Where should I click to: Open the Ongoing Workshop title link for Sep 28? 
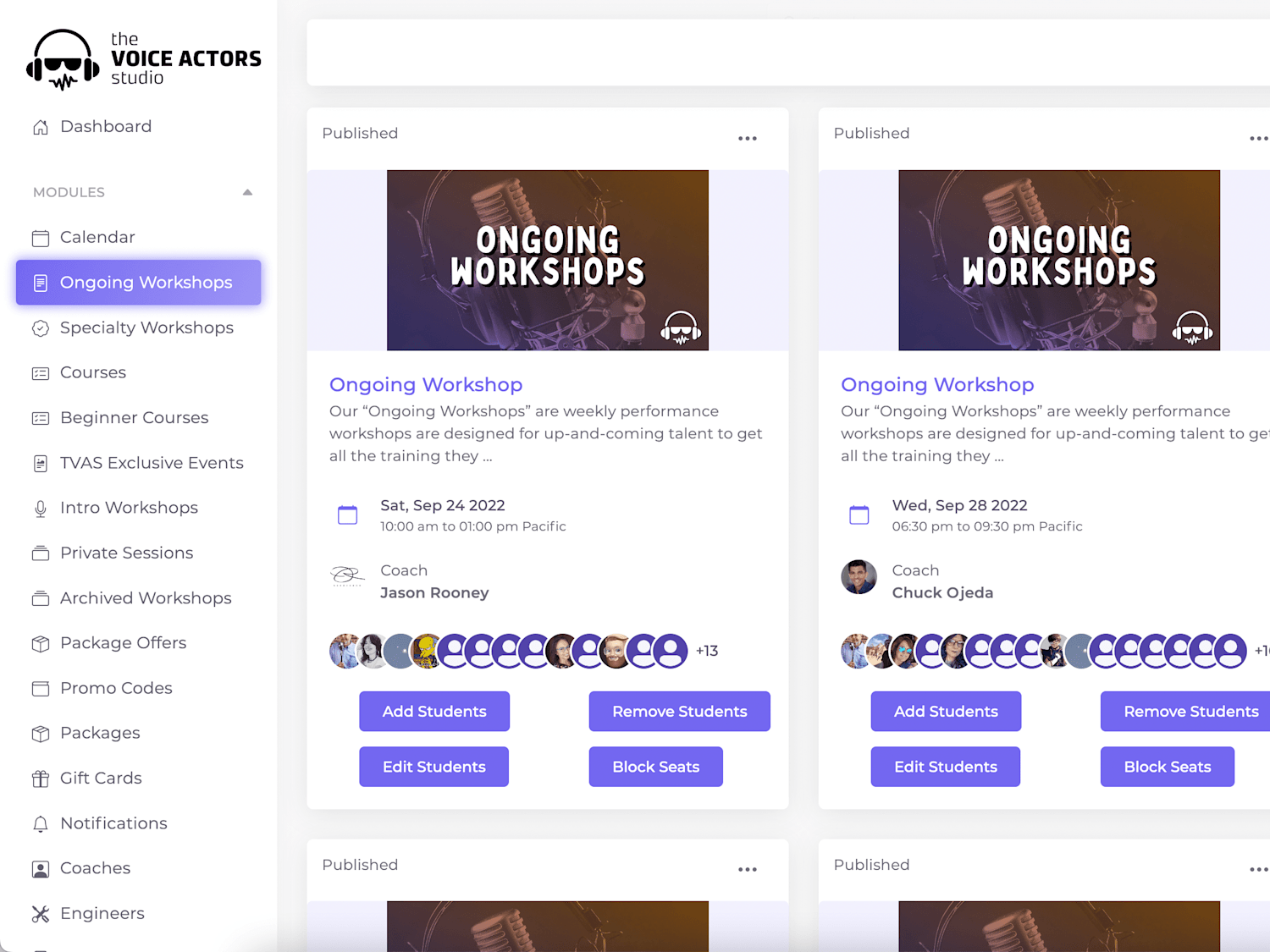pyautogui.click(x=937, y=385)
